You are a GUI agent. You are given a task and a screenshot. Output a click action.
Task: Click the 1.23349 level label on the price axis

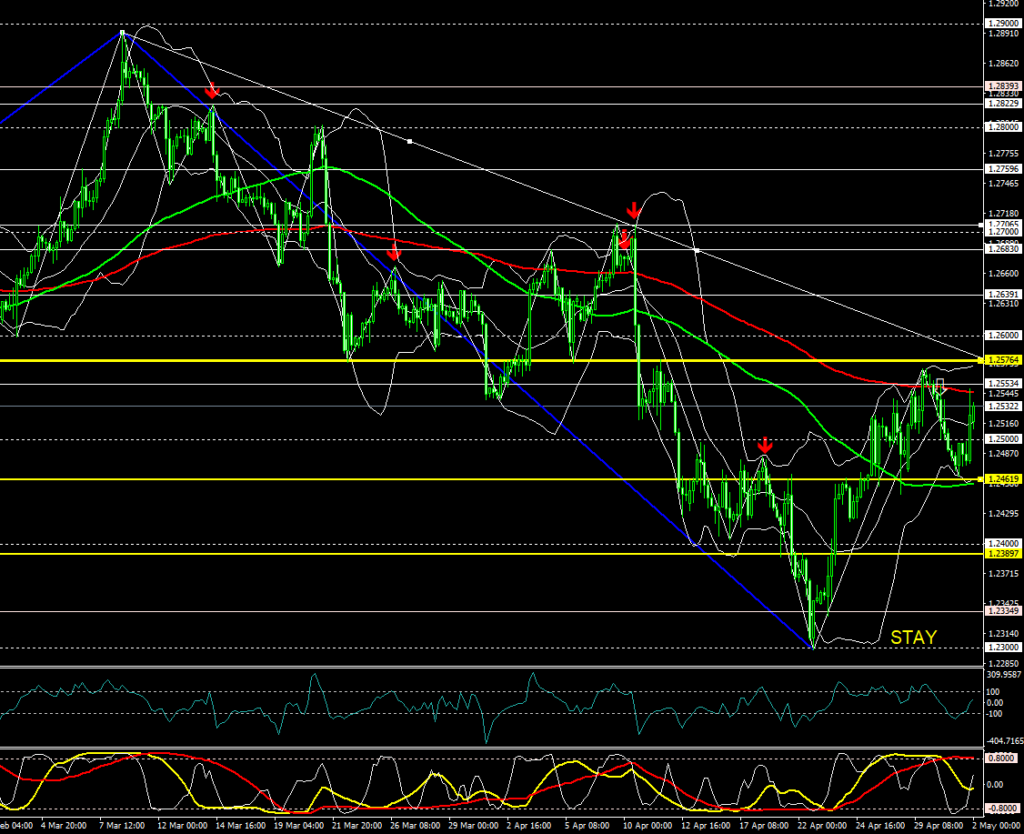click(x=1002, y=611)
